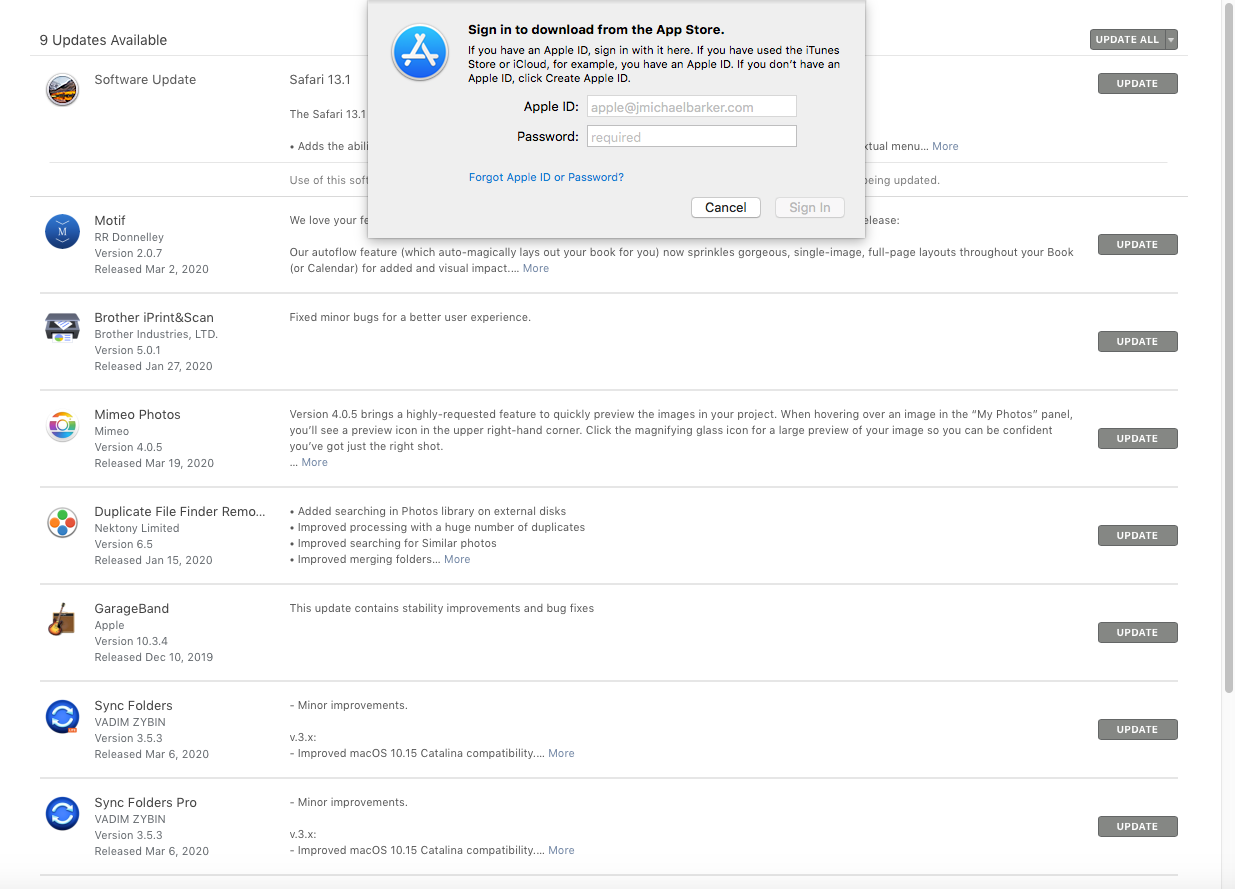
Task: Update the GarageBand app
Action: [x=1137, y=632]
